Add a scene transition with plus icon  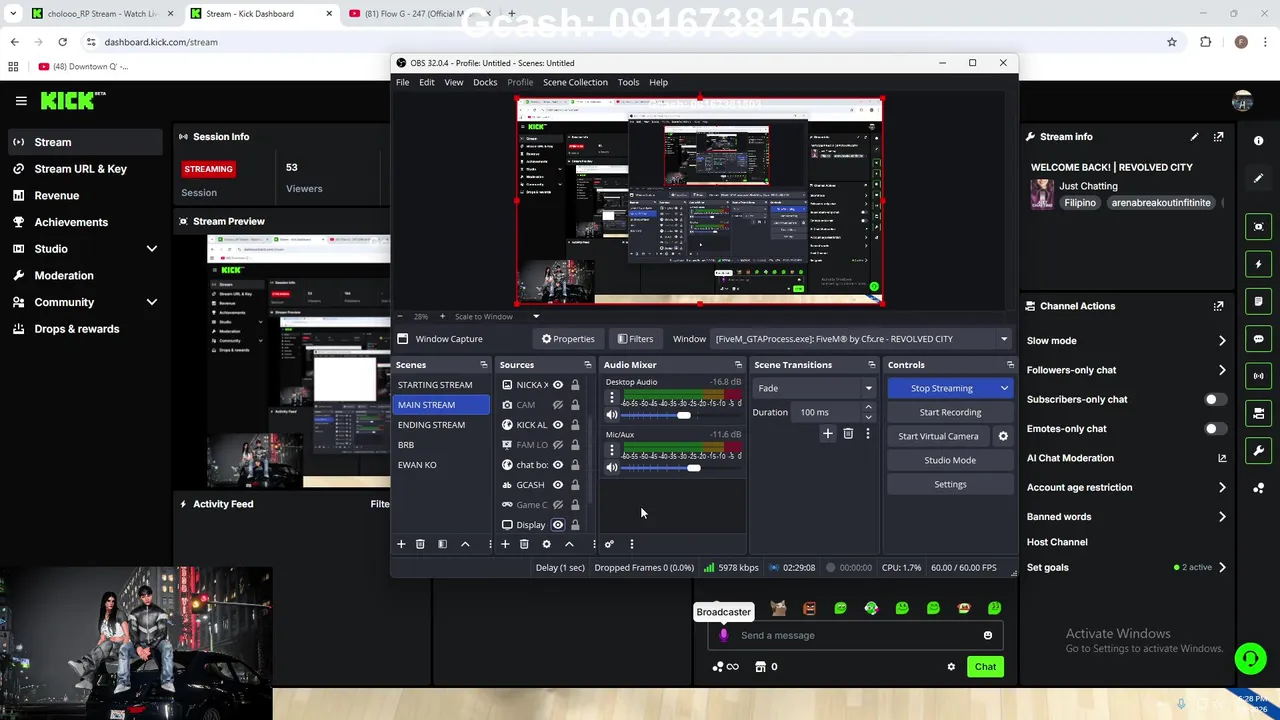[x=827, y=434]
